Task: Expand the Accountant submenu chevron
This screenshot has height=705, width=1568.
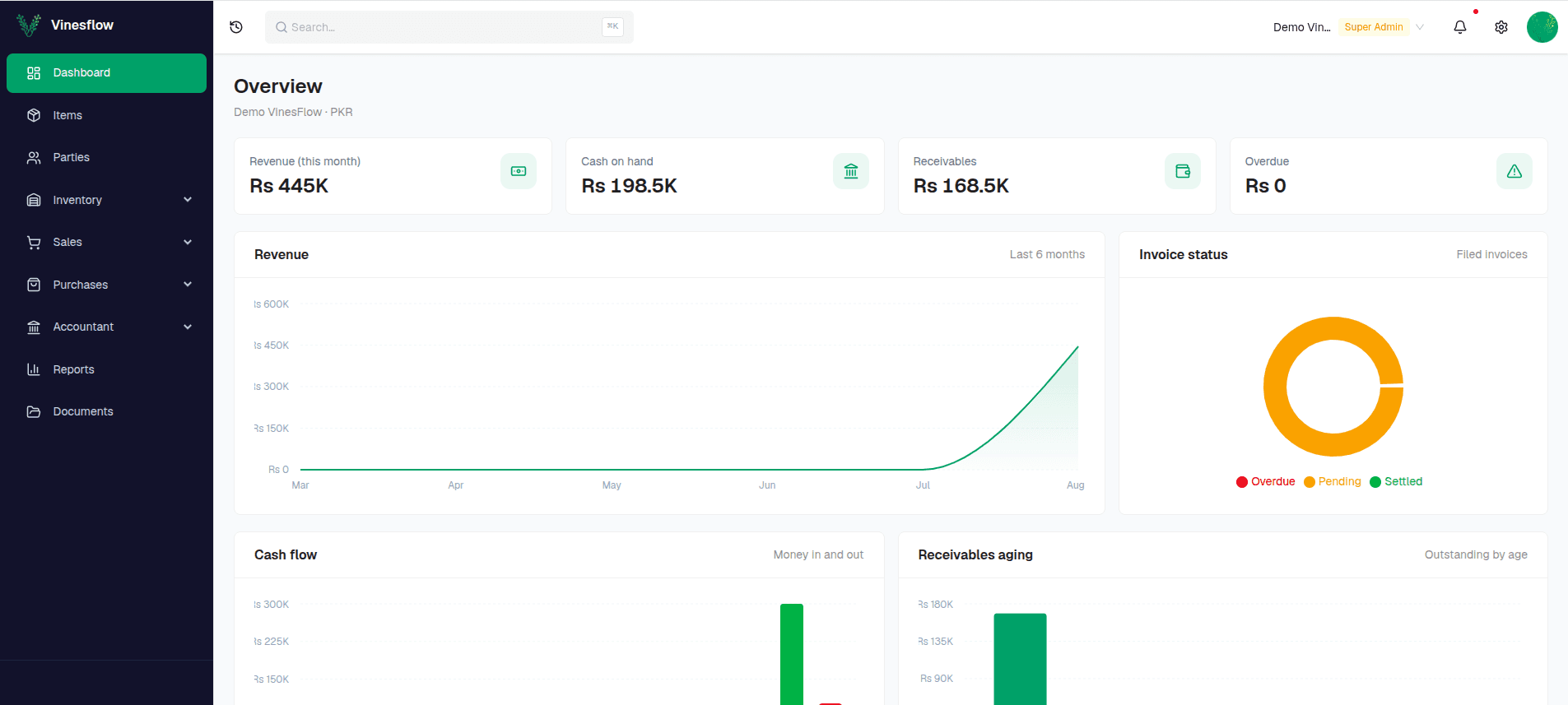Action: click(188, 327)
